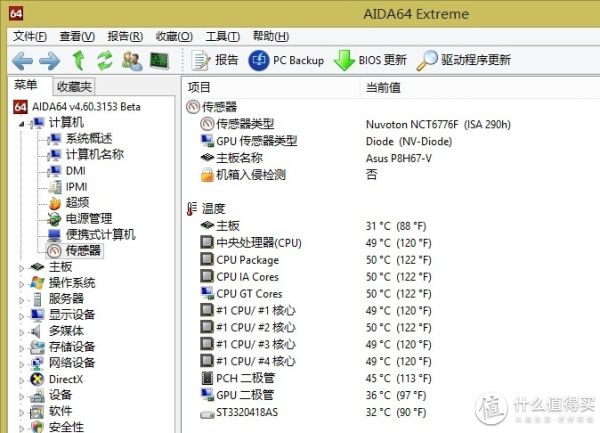This screenshot has height=433, width=600.
Task: Expand the 网络设备 tree node
Action: [21, 365]
